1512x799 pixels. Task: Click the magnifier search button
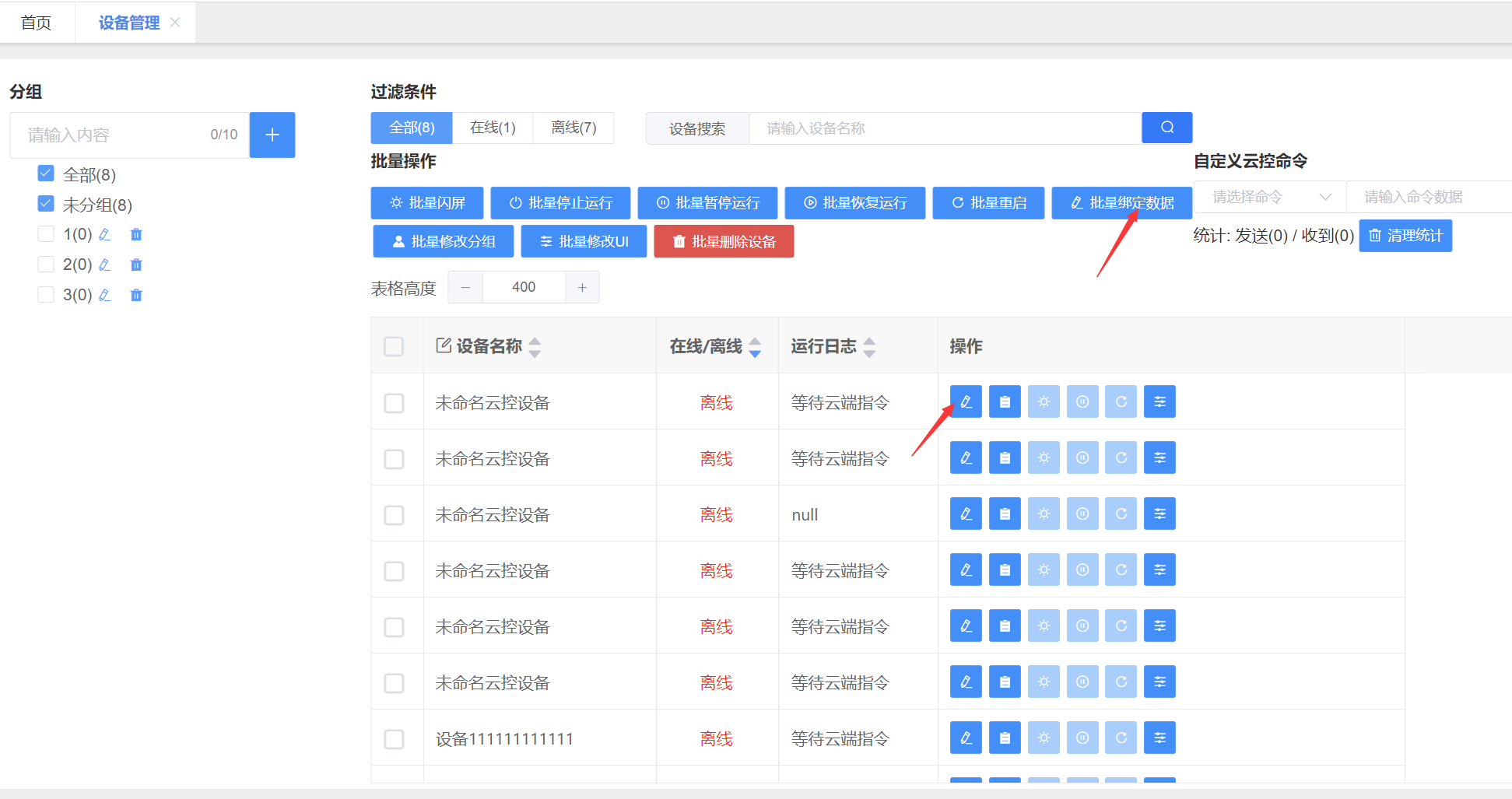[1166, 128]
